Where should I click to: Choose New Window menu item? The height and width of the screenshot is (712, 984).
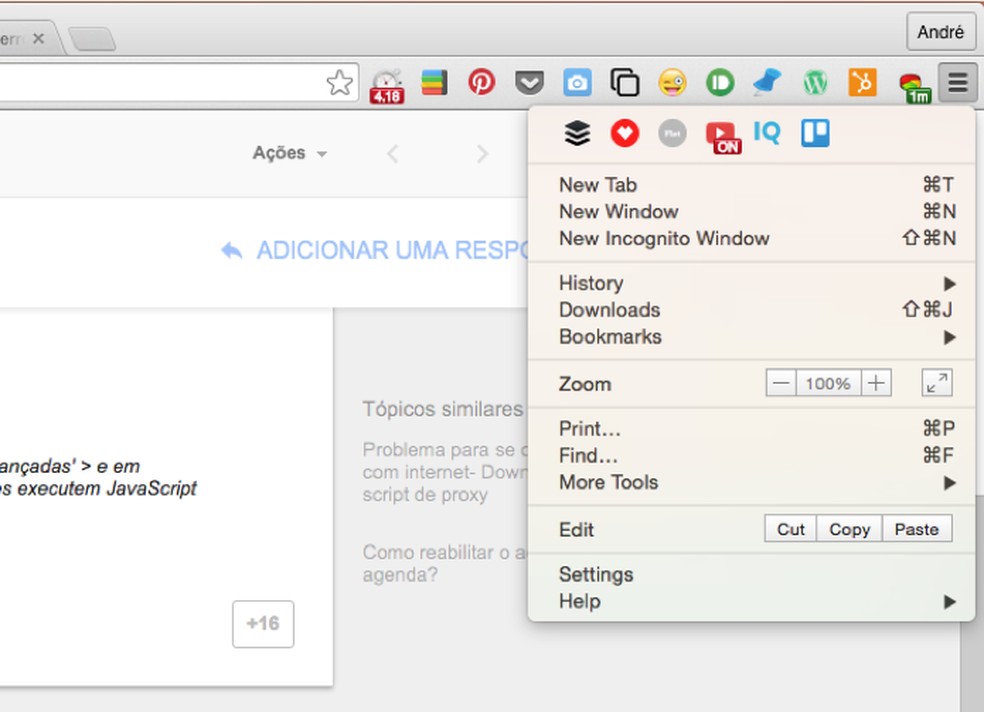[x=752, y=212]
